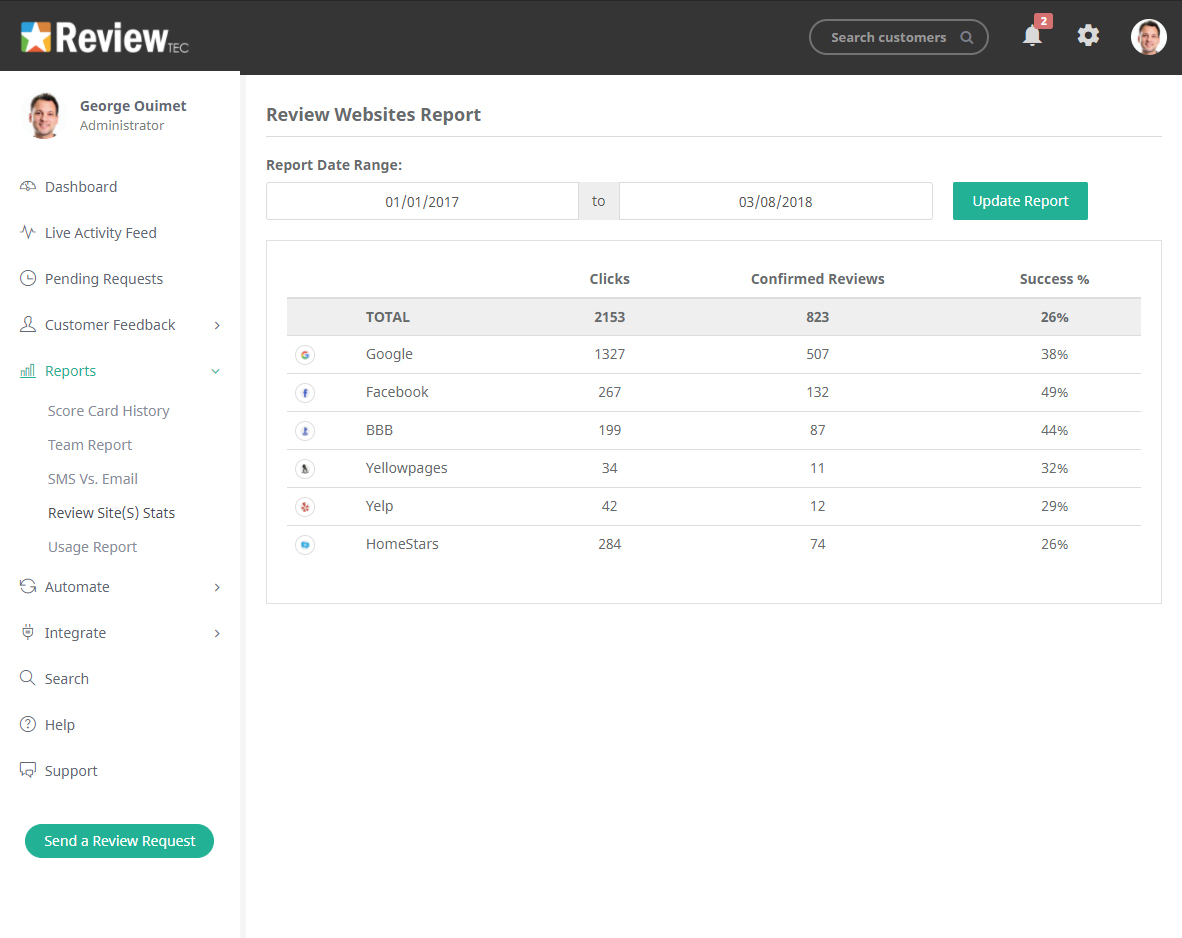Image resolution: width=1182 pixels, height=938 pixels.
Task: Click the Facebook site icon in table
Action: point(305,393)
